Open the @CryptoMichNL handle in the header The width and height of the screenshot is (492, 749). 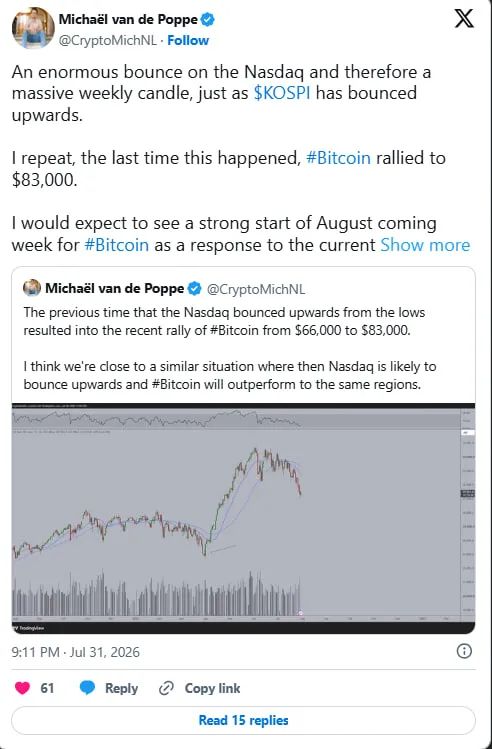click(107, 41)
